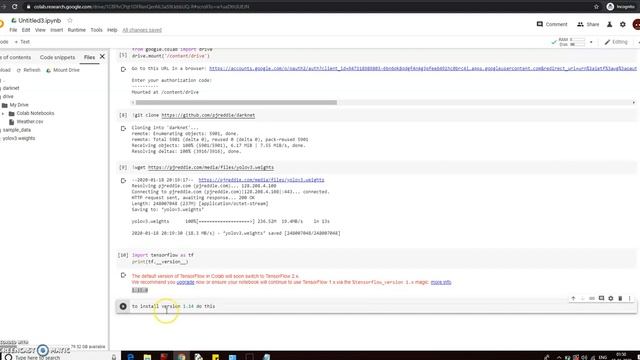The width and height of the screenshot is (640, 360).
Task: Select Weather.csv file
Action: pos(30,122)
